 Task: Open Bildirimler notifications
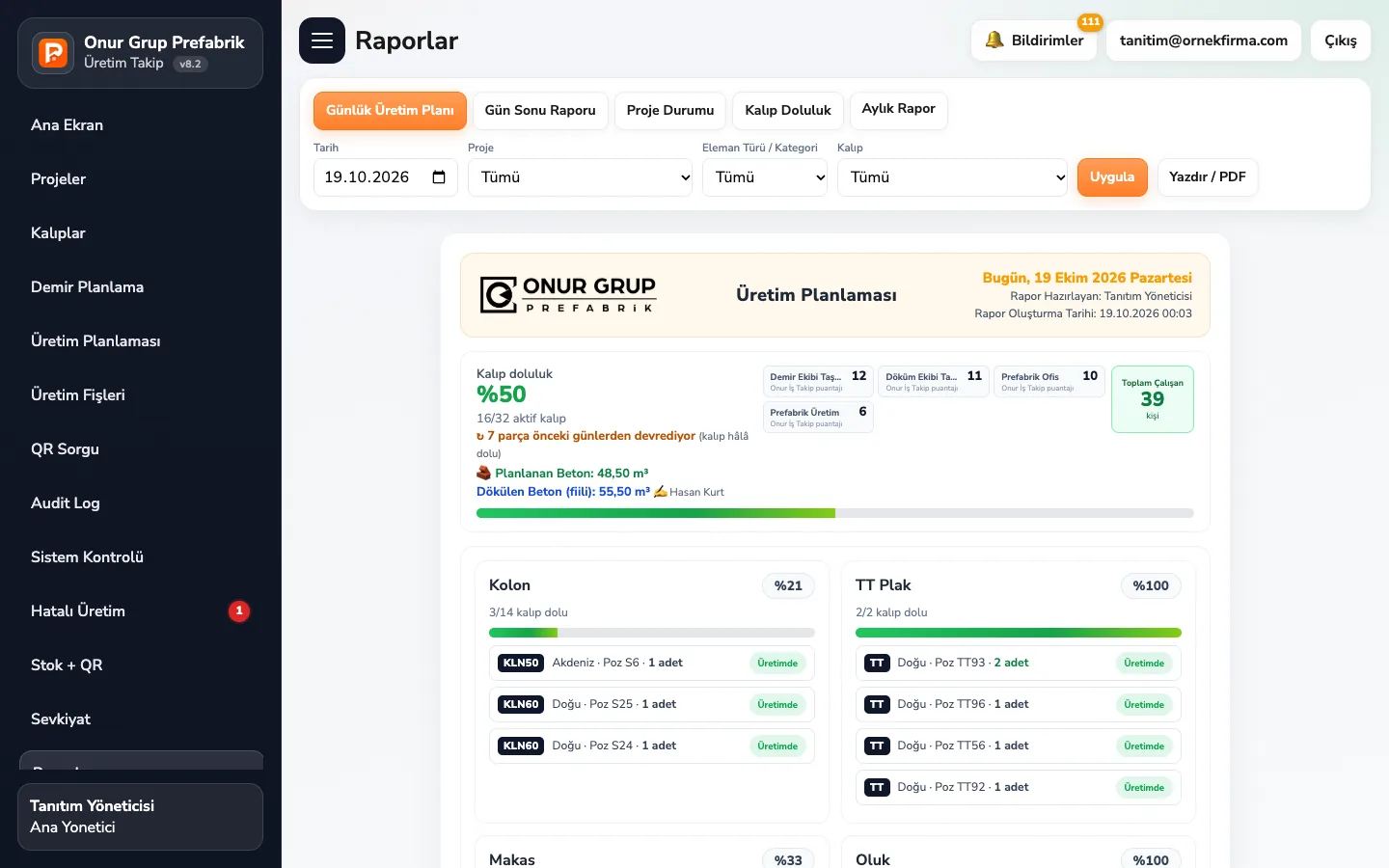1034,41
